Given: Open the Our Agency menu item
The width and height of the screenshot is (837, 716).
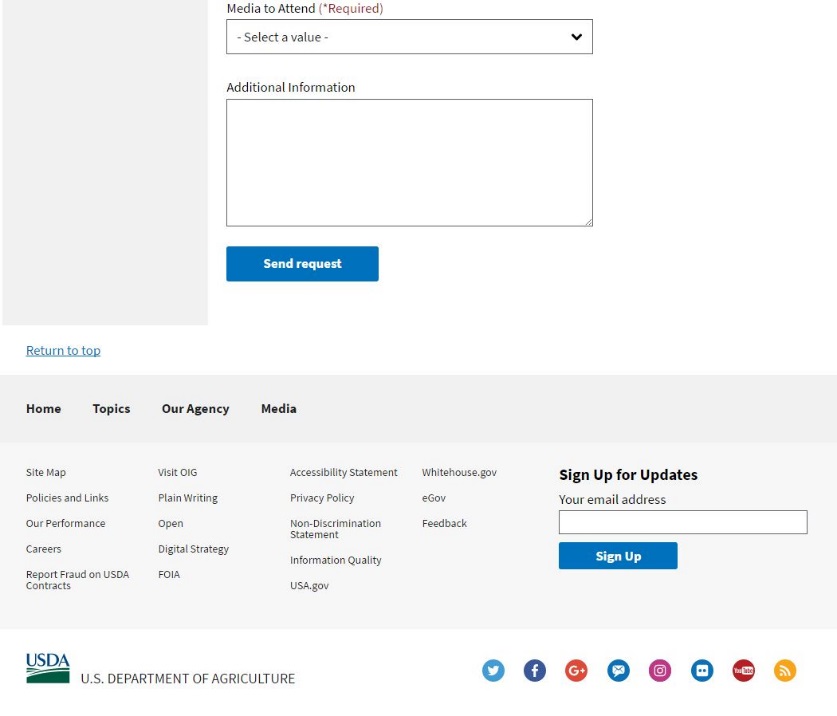Looking at the screenshot, I should click(x=195, y=409).
